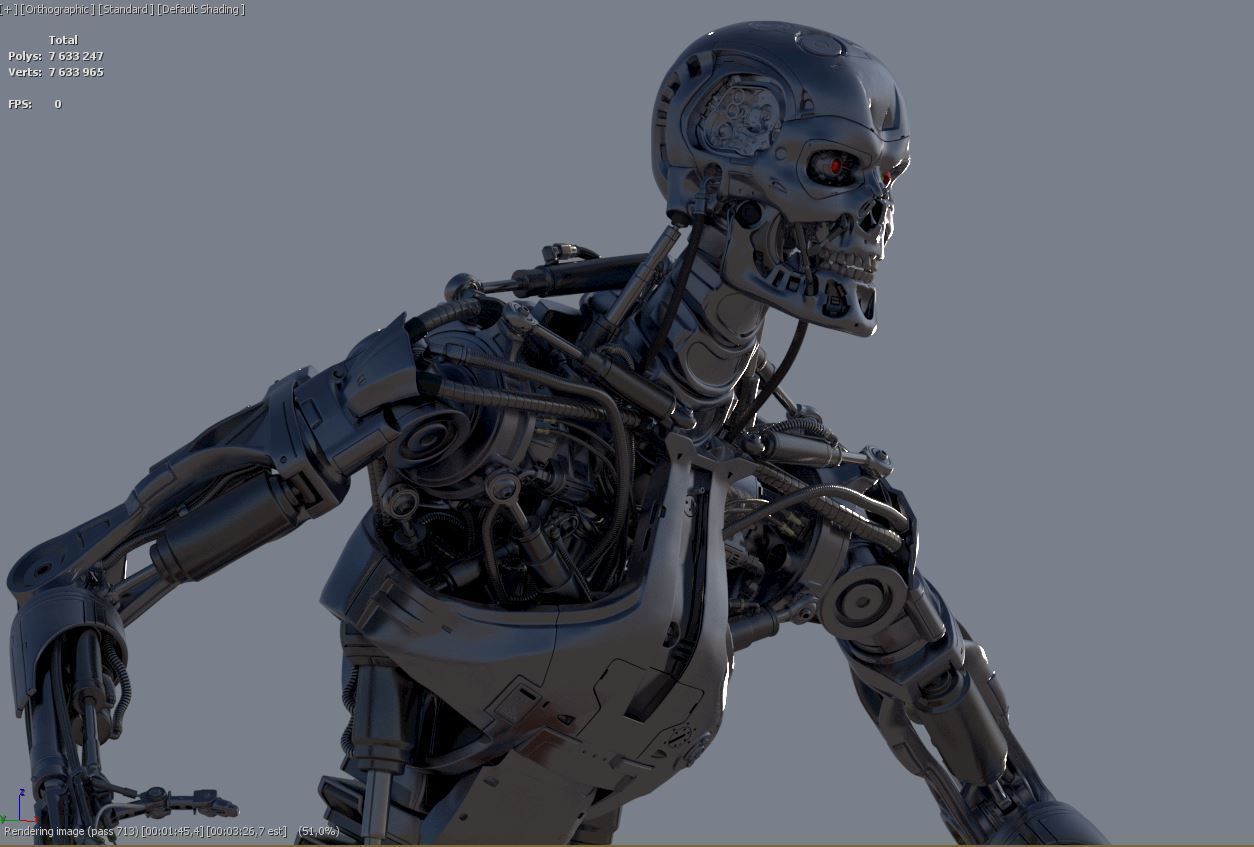Click the Total statistics heading
Screen dimensions: 1254x847
(x=63, y=40)
